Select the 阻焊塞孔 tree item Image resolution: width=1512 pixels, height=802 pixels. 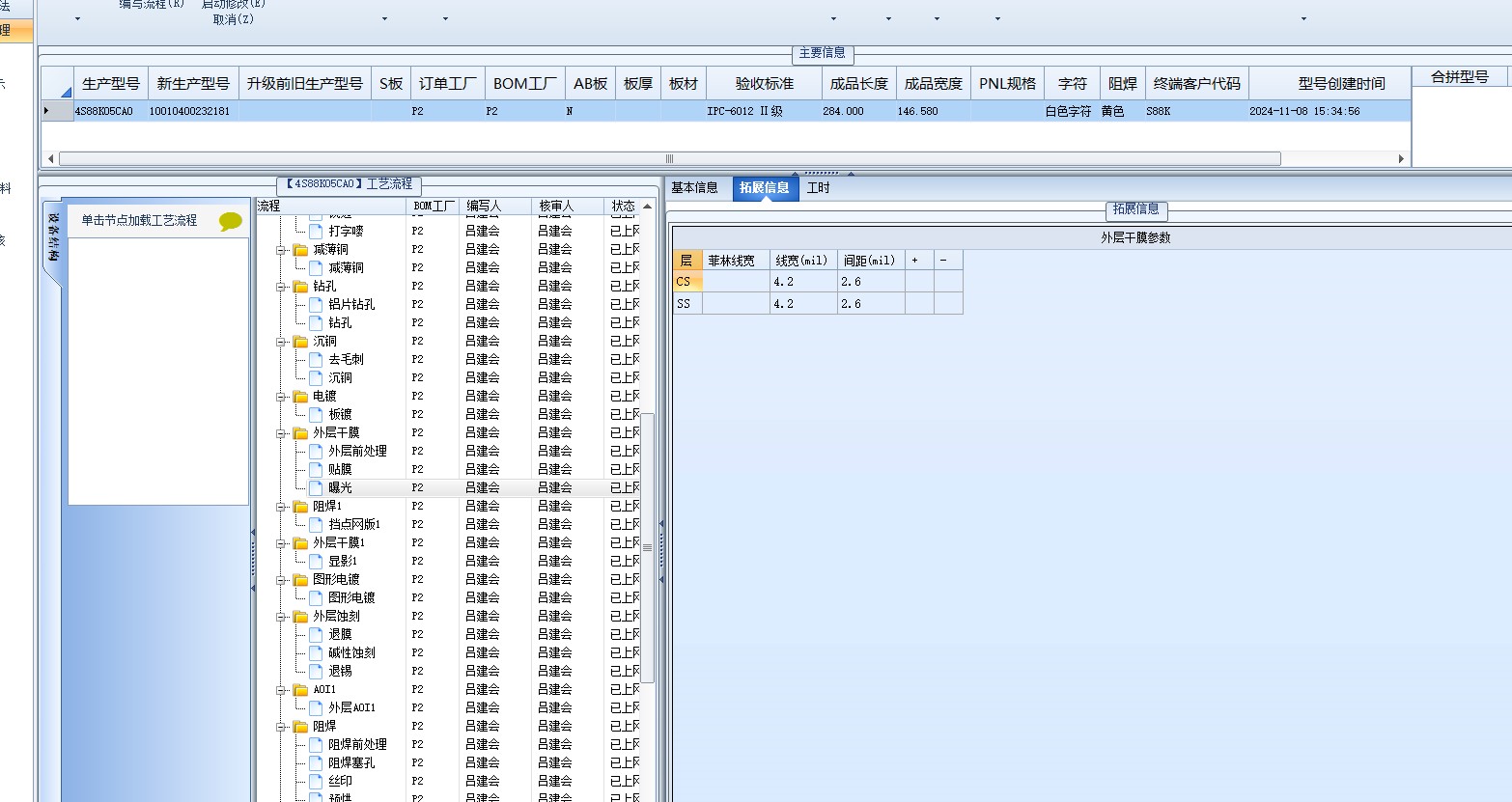[351, 762]
